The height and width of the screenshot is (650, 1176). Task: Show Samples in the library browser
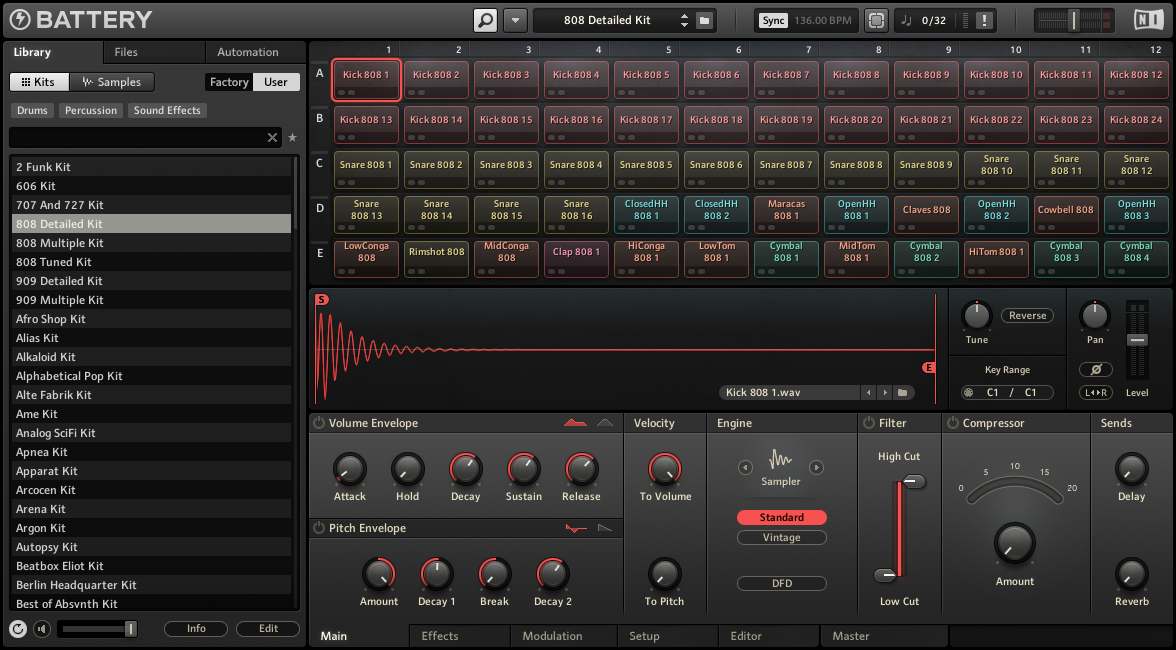pos(111,82)
